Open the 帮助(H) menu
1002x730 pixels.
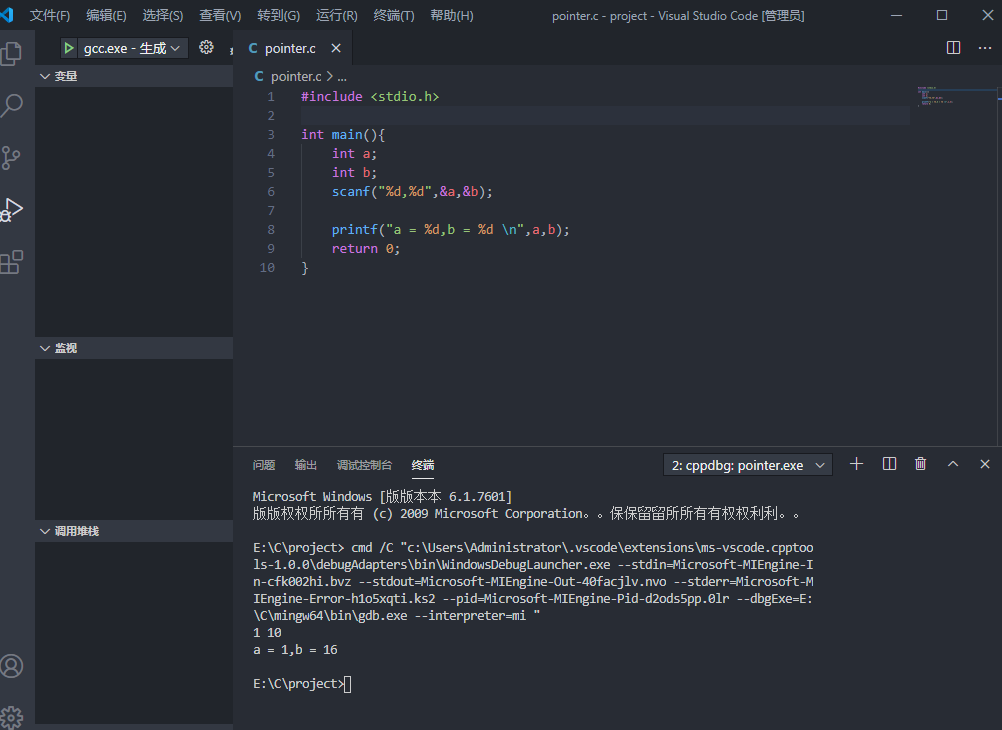(x=452, y=15)
